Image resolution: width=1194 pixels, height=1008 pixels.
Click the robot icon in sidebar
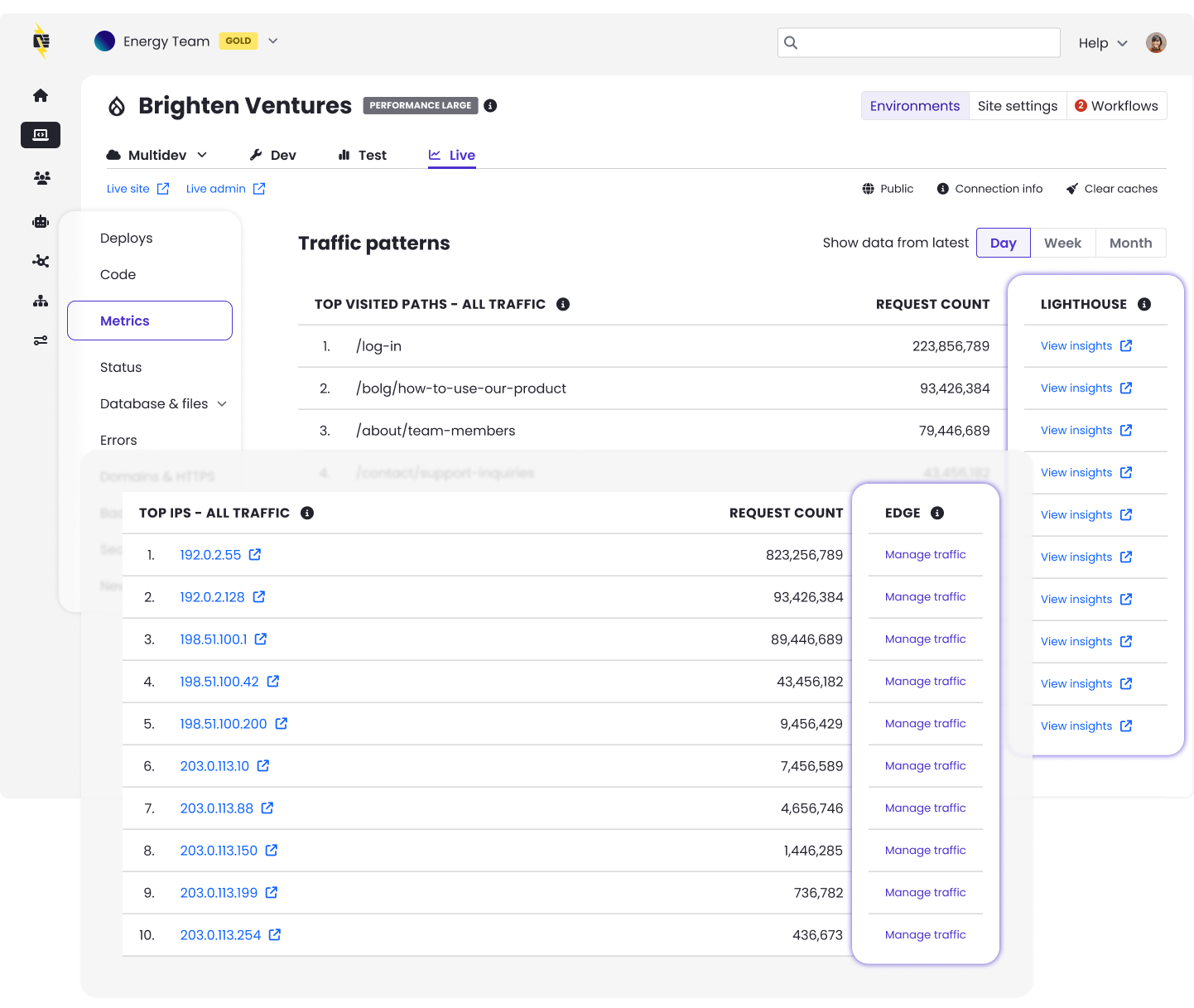pyautogui.click(x=41, y=221)
